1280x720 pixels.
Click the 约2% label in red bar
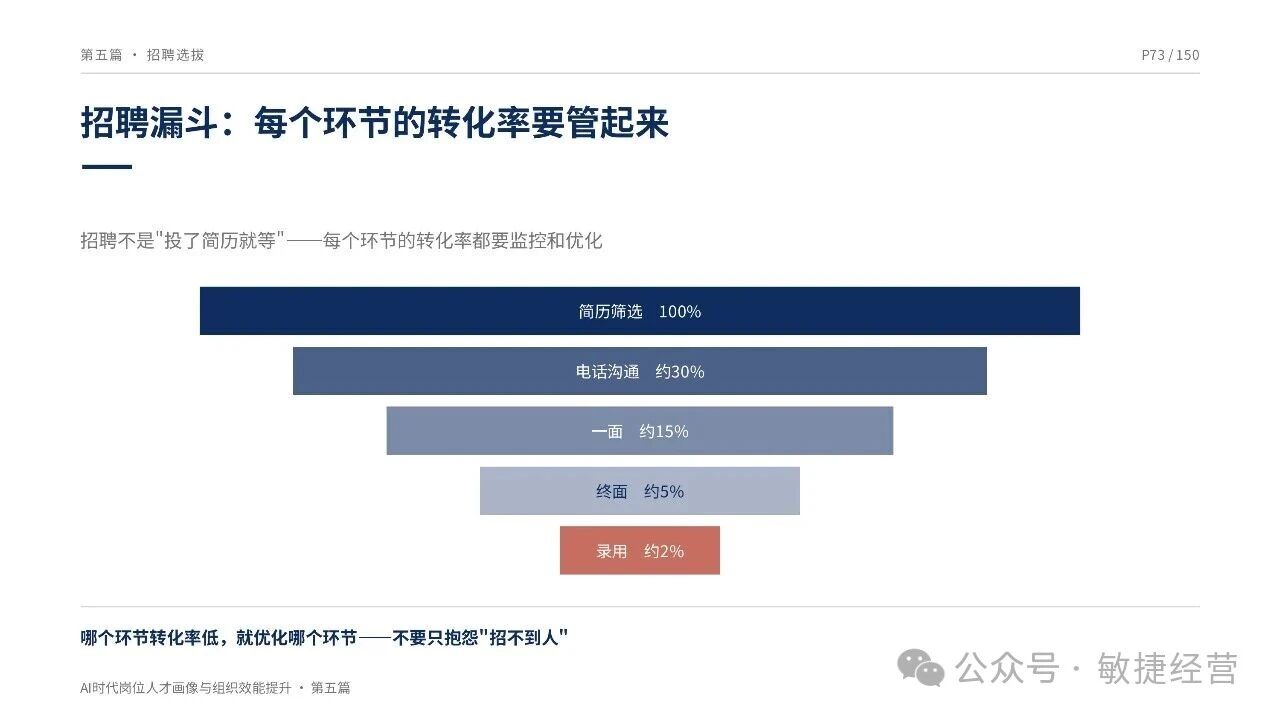click(x=664, y=551)
